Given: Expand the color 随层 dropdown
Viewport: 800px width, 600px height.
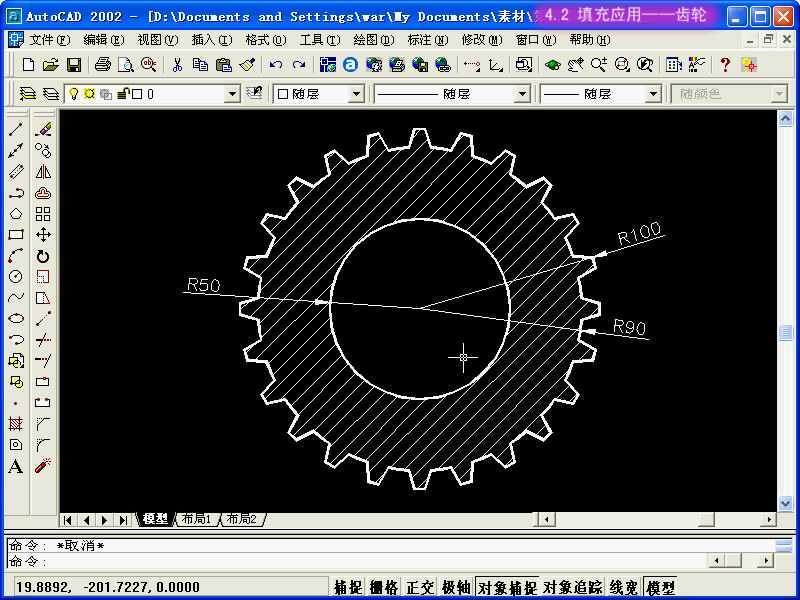Looking at the screenshot, I should (357, 94).
